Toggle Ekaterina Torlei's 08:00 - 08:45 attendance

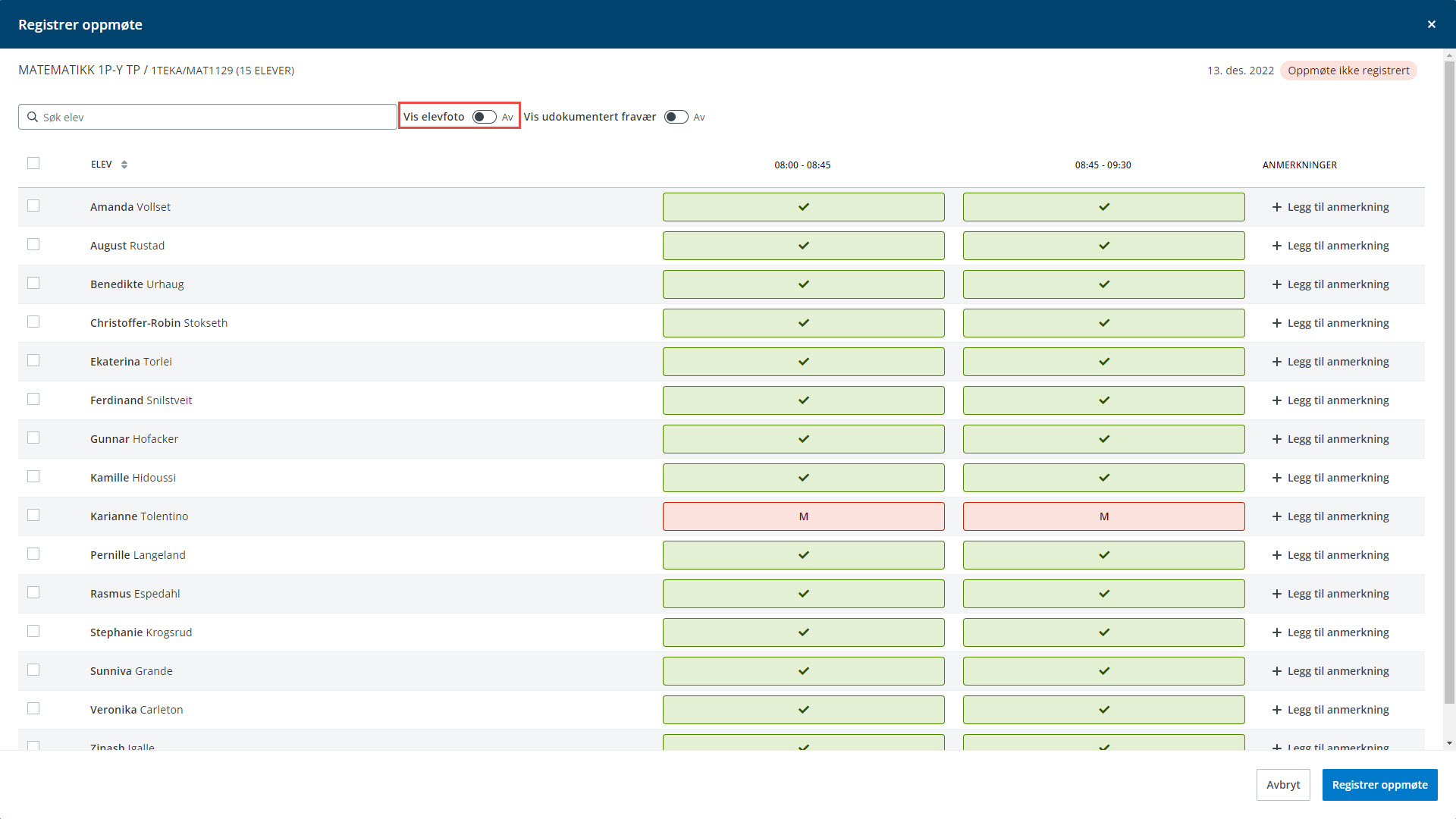(804, 362)
